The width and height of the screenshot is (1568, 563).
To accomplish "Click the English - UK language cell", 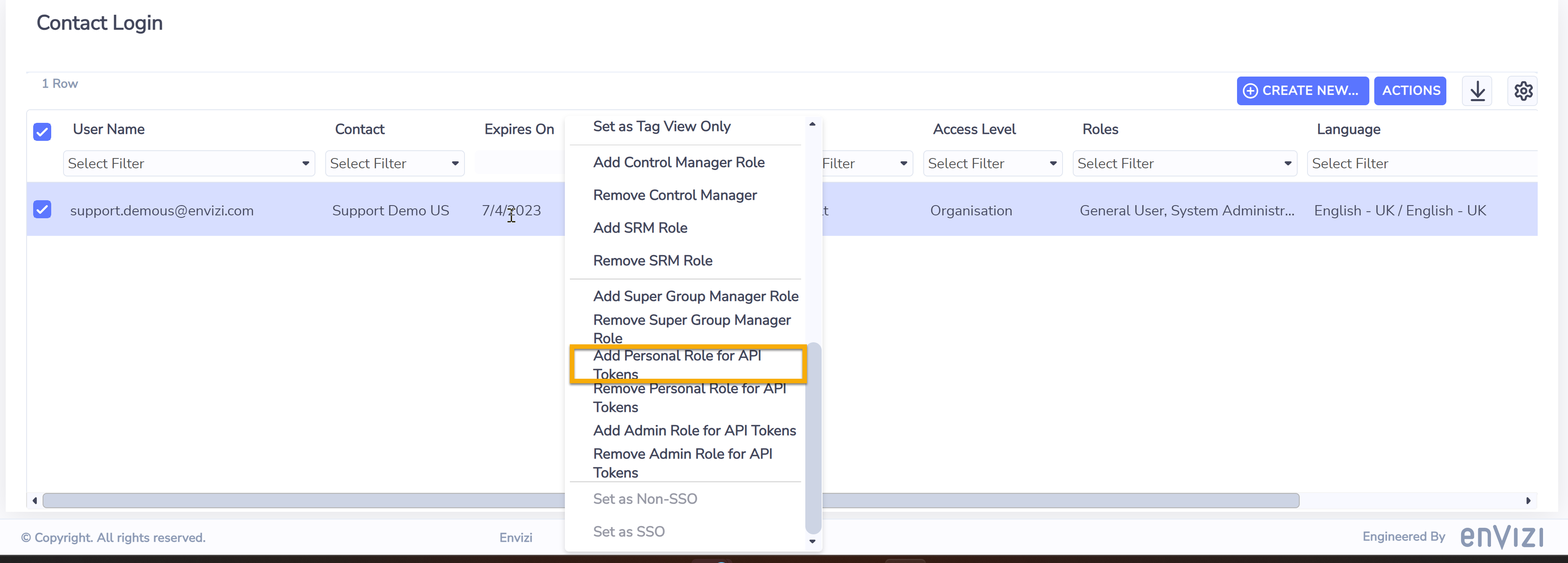I will pos(1400,210).
